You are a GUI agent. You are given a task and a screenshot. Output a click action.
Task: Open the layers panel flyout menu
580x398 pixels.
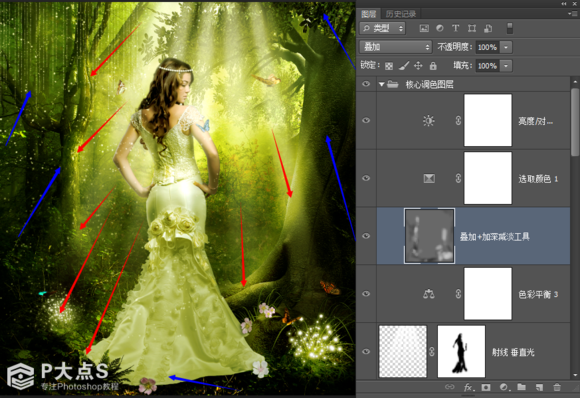pyautogui.click(x=572, y=14)
